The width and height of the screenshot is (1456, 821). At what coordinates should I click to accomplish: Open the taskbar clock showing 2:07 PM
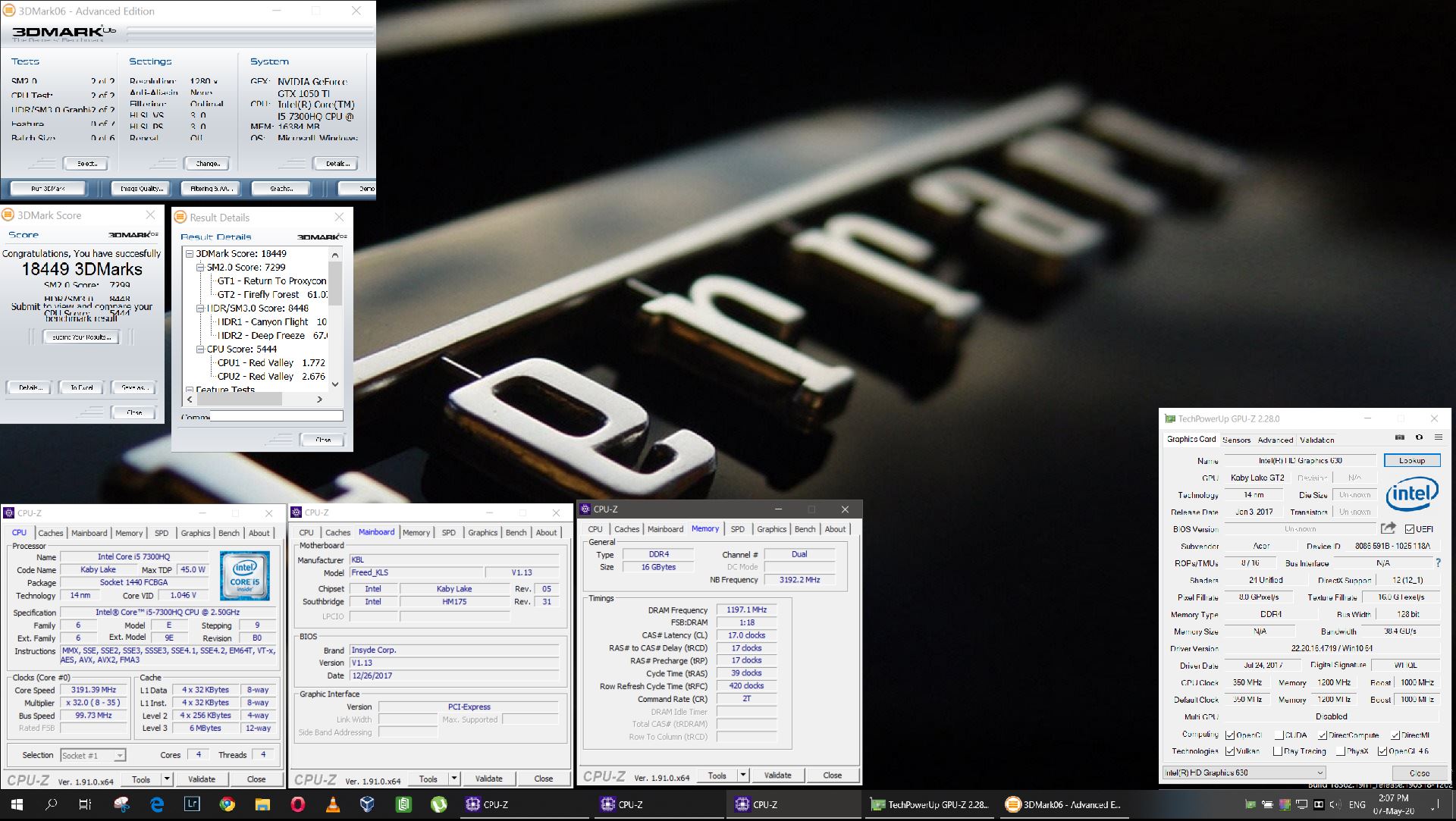tap(1393, 804)
